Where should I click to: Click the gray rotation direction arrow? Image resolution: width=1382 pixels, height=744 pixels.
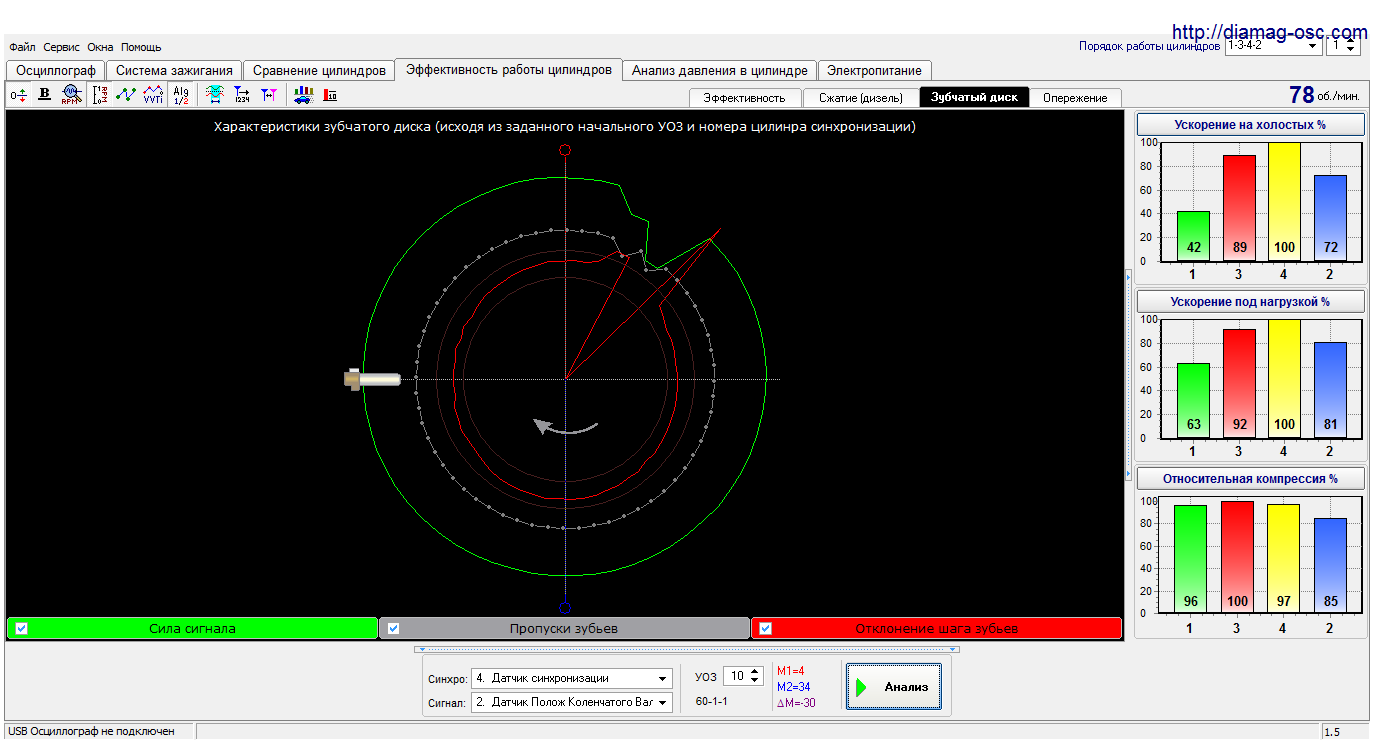tap(566, 427)
